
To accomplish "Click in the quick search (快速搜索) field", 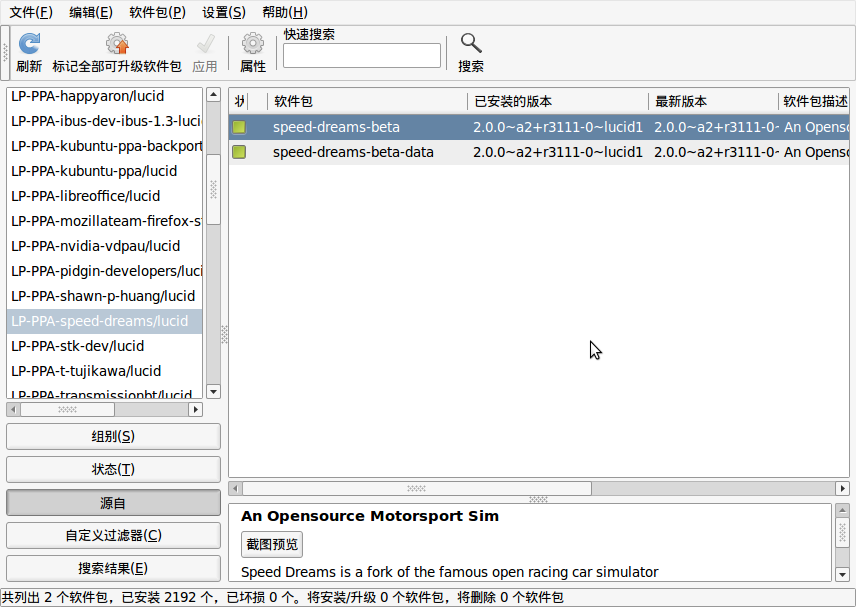I will 361,56.
